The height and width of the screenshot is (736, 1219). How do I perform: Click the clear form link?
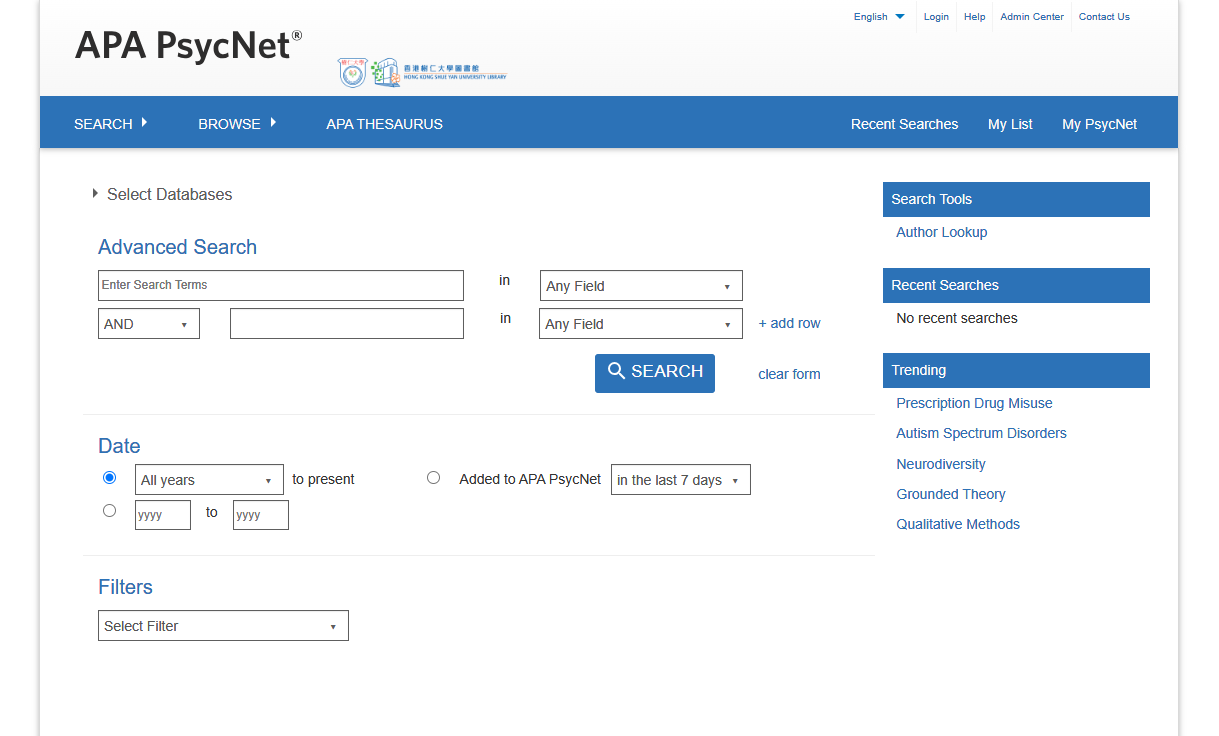point(789,374)
